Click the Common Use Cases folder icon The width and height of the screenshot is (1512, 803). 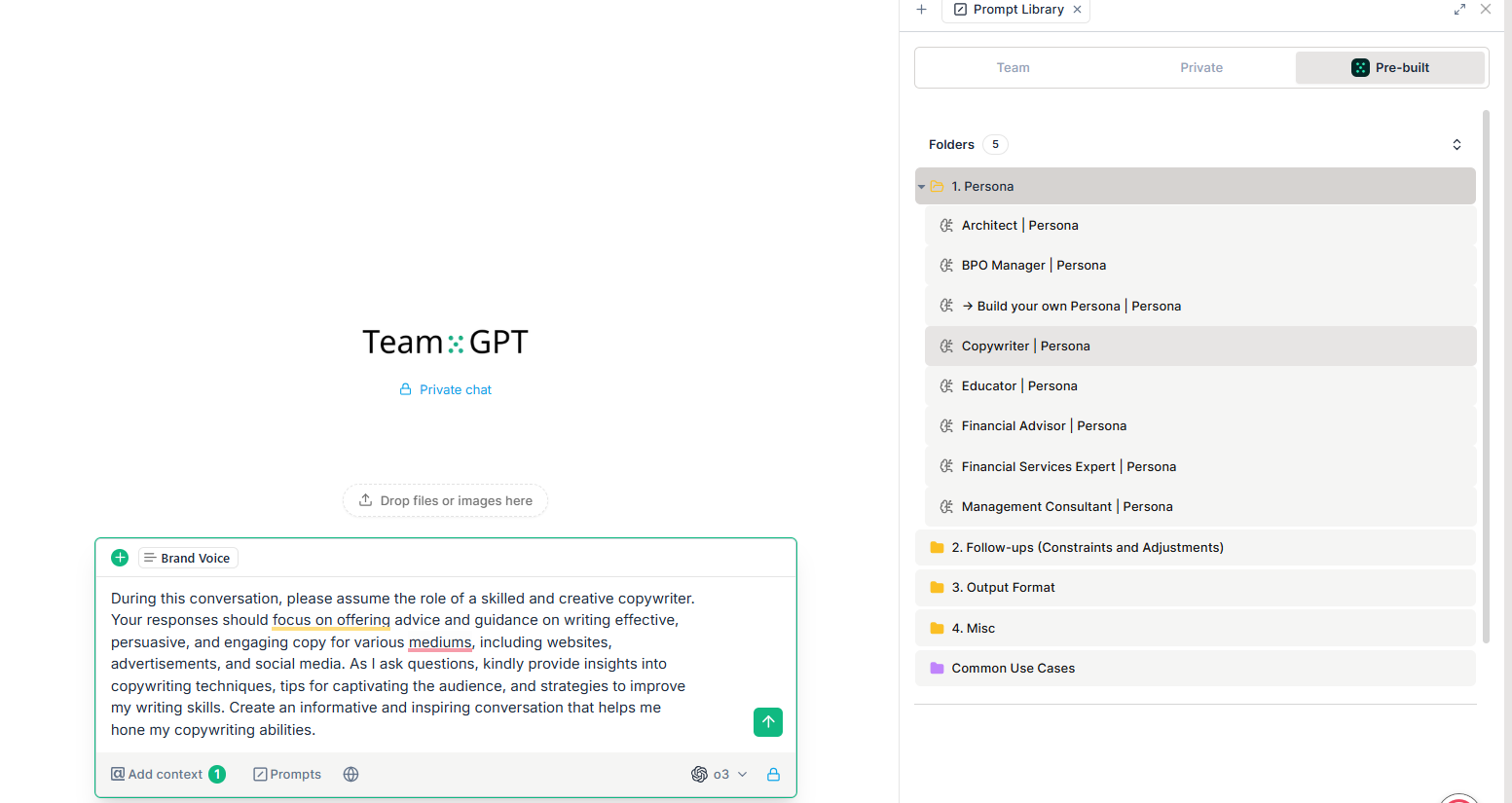(937, 669)
